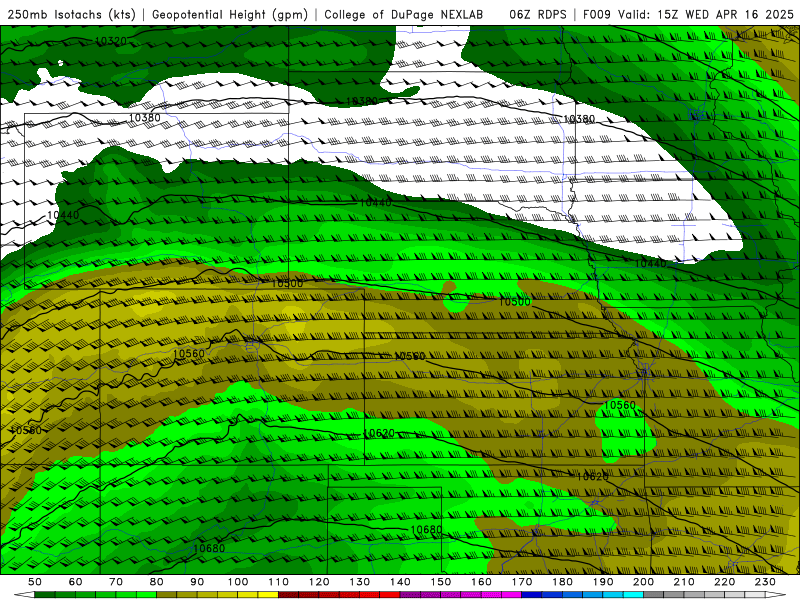
Task: Click the '150' value on the color scale
Action: (441, 582)
